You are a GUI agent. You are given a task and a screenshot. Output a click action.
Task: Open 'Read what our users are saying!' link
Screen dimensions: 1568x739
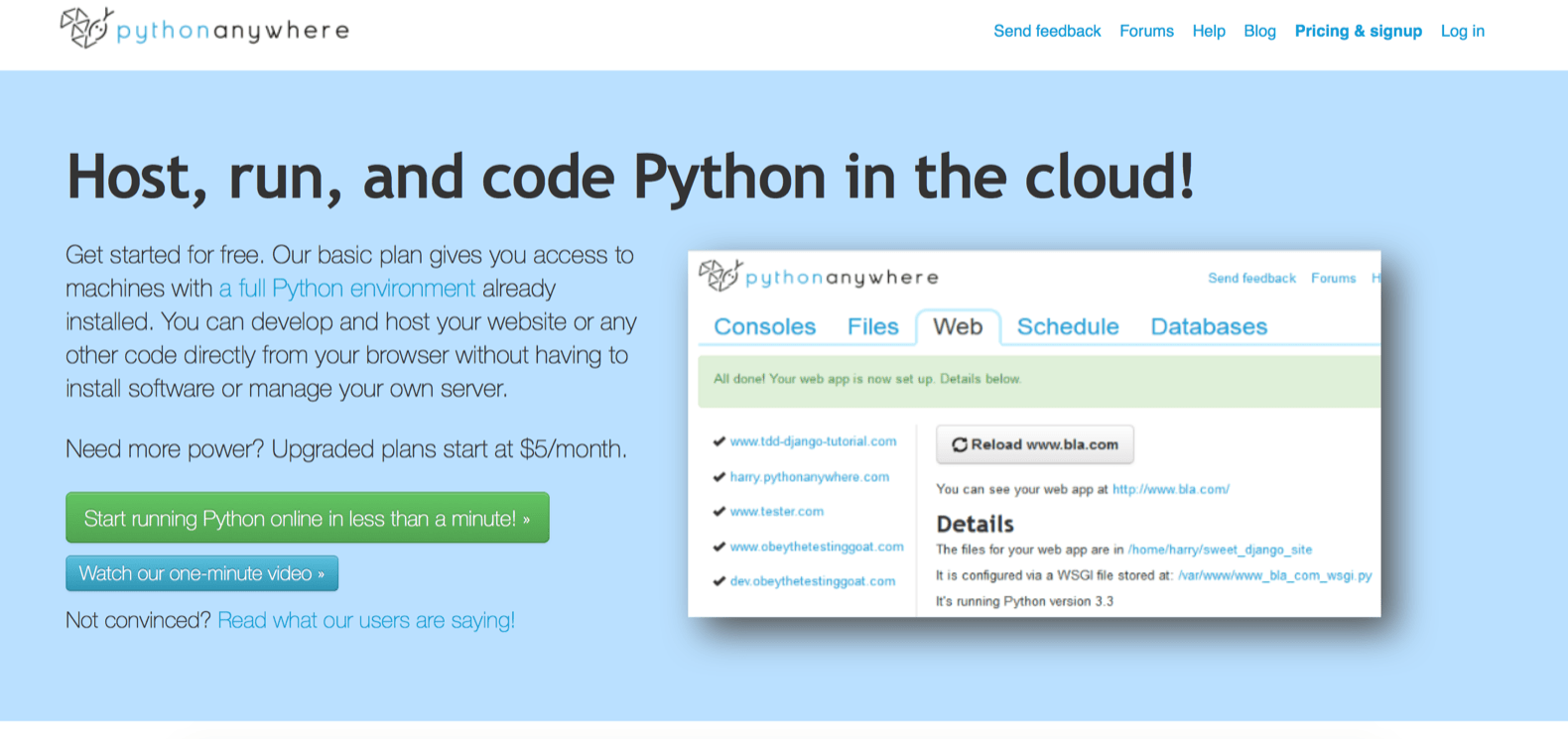click(366, 620)
